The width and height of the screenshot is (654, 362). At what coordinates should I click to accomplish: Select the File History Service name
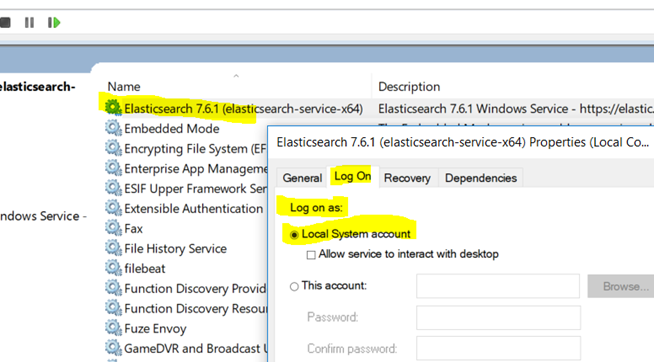pyautogui.click(x=176, y=249)
